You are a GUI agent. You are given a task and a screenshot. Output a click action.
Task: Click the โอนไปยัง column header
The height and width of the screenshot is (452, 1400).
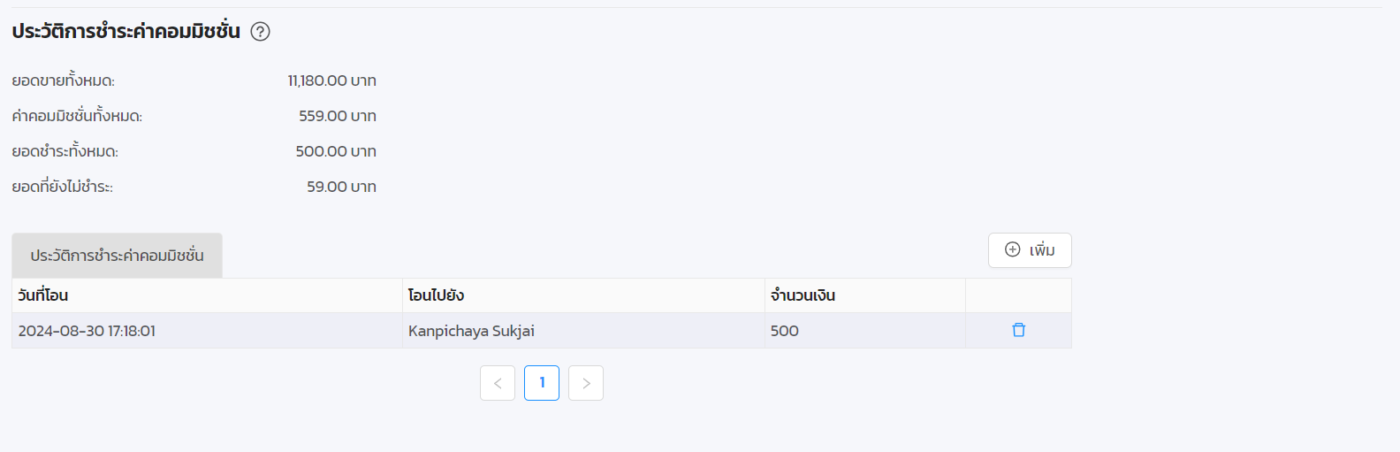(x=436, y=296)
